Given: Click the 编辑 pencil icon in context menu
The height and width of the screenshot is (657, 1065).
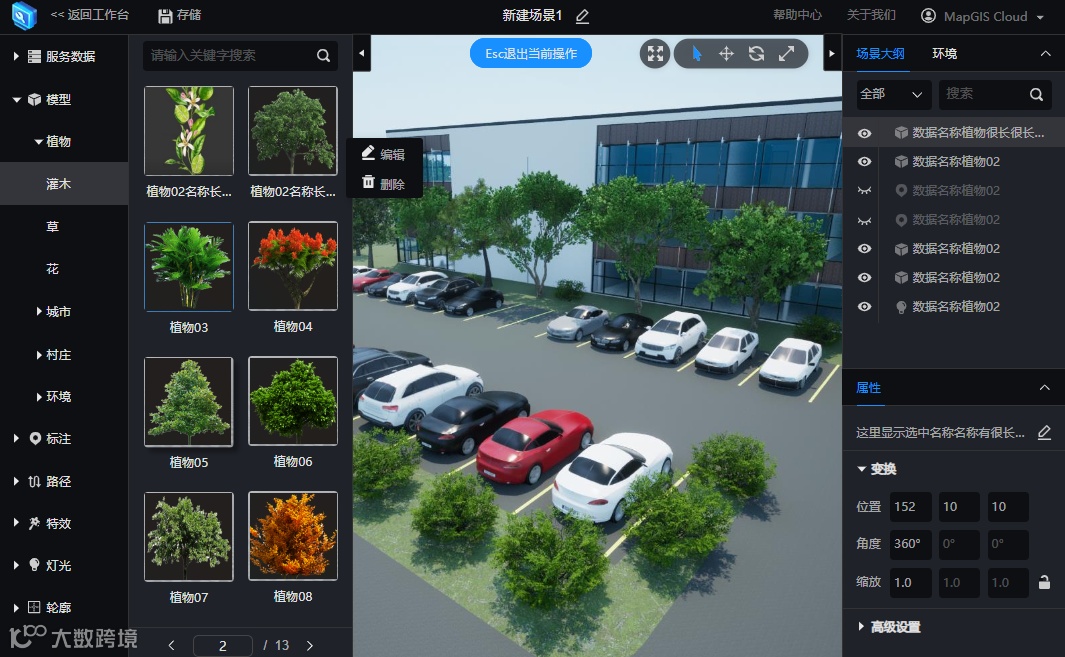Looking at the screenshot, I should [368, 153].
